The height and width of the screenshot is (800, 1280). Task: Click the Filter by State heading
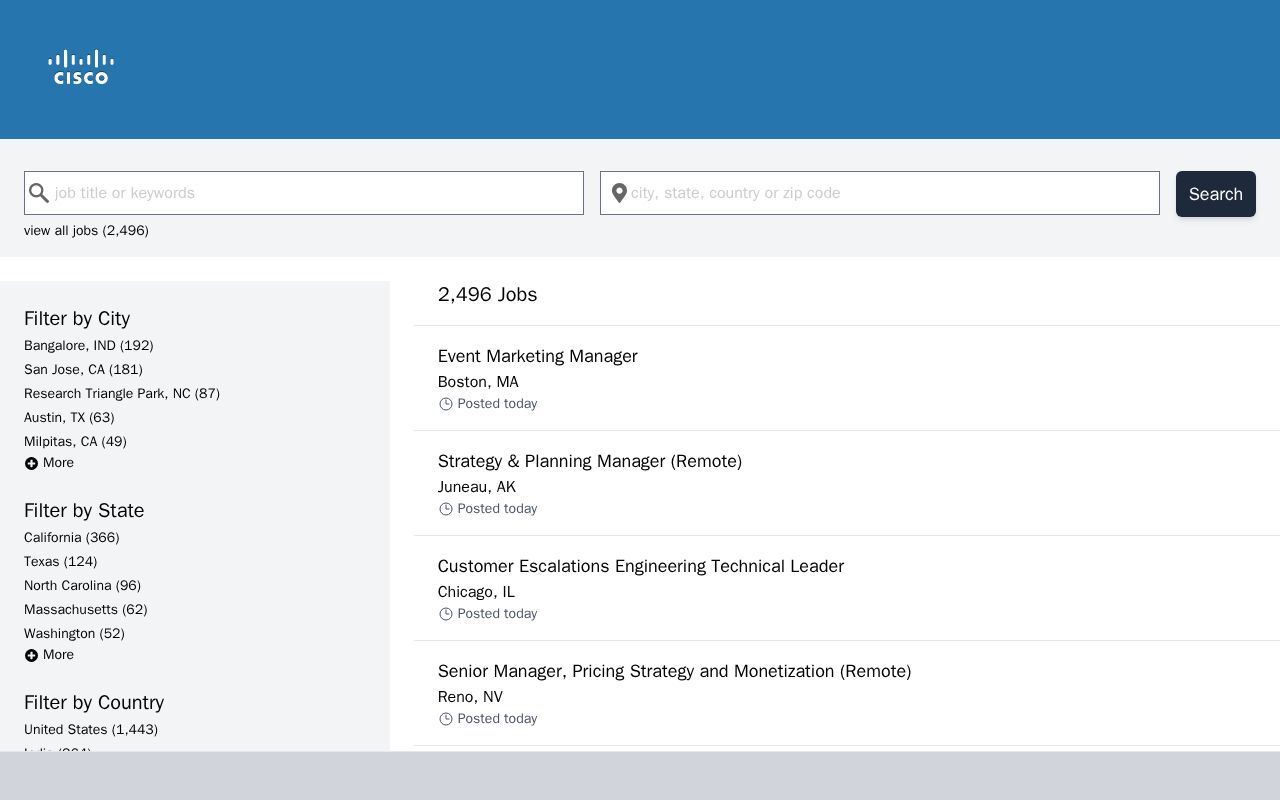[84, 510]
